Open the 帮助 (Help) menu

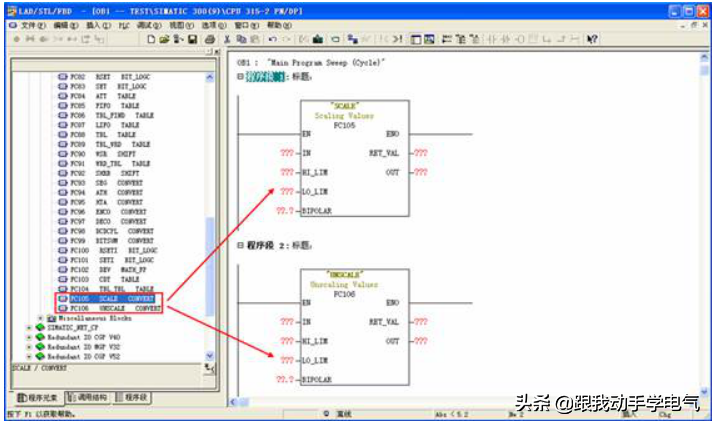pyautogui.click(x=279, y=25)
